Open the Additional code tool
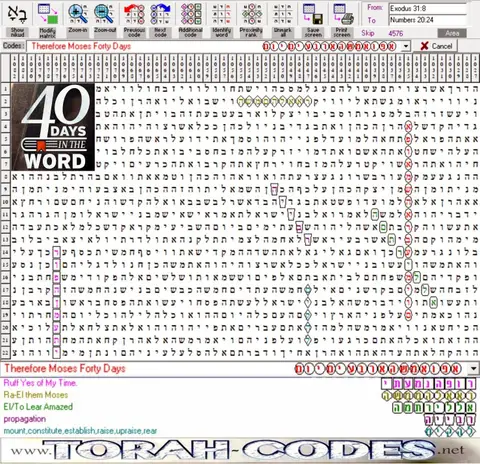 click(191, 14)
